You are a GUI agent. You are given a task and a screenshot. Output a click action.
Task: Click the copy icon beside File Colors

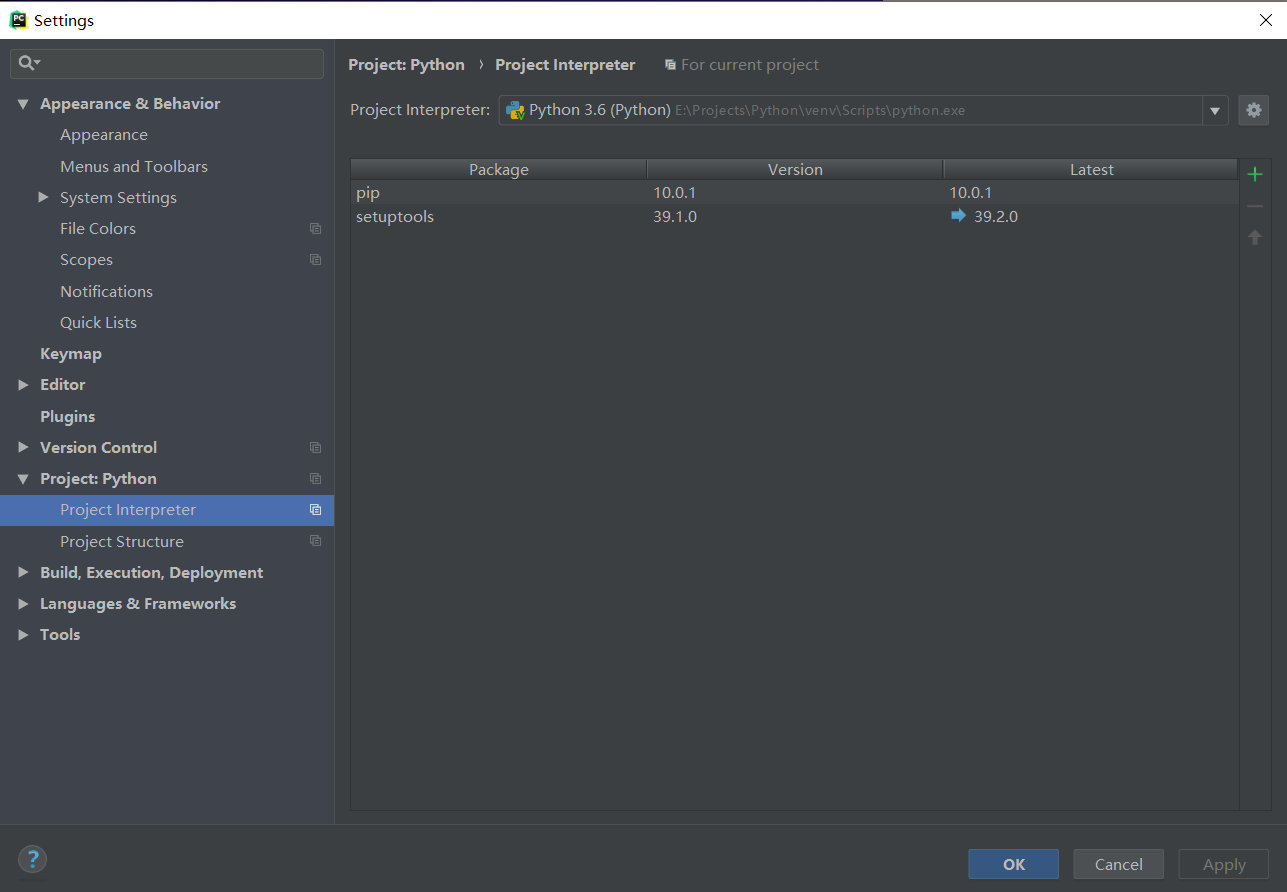point(316,229)
